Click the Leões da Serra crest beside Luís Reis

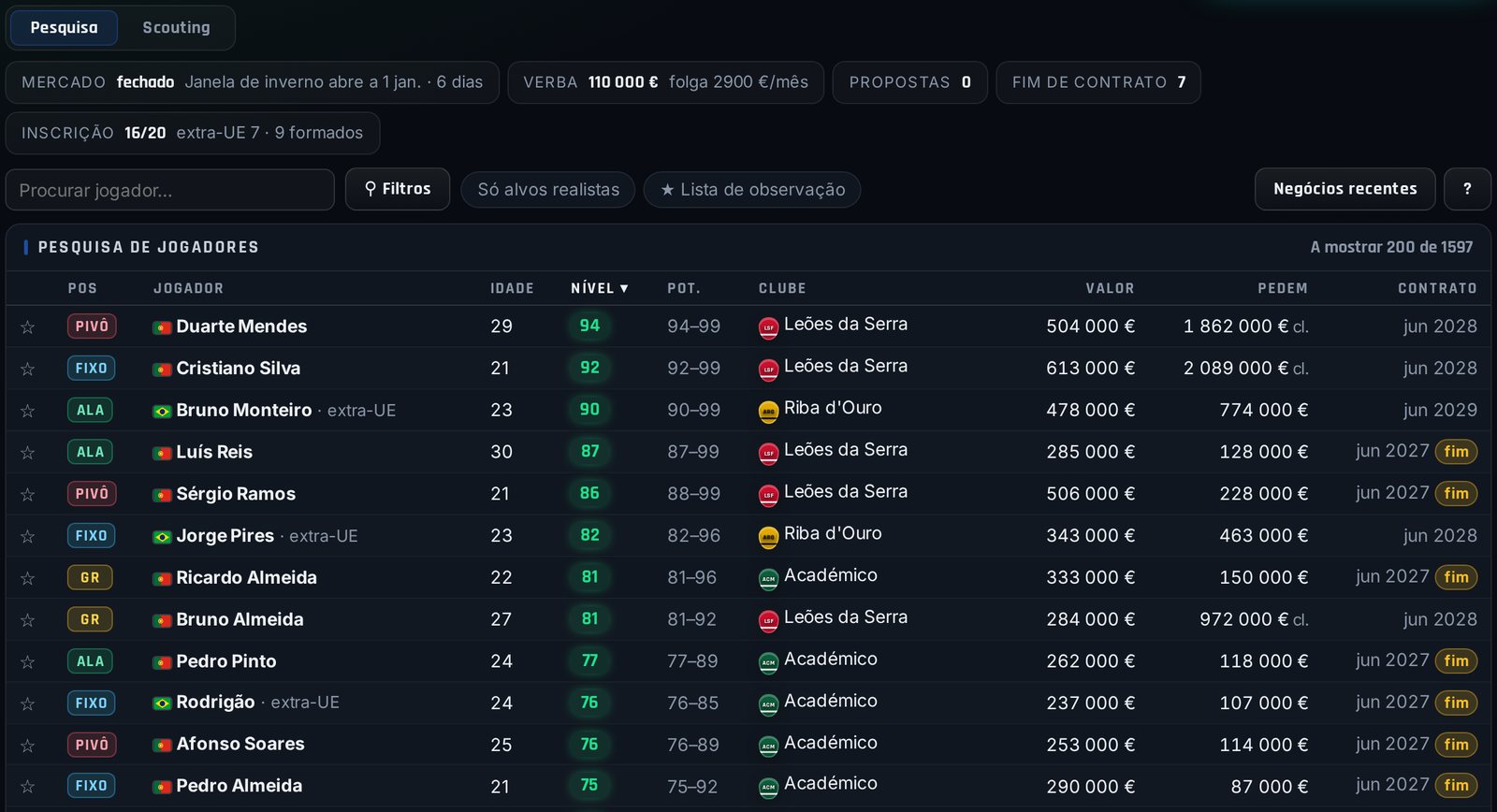(768, 453)
